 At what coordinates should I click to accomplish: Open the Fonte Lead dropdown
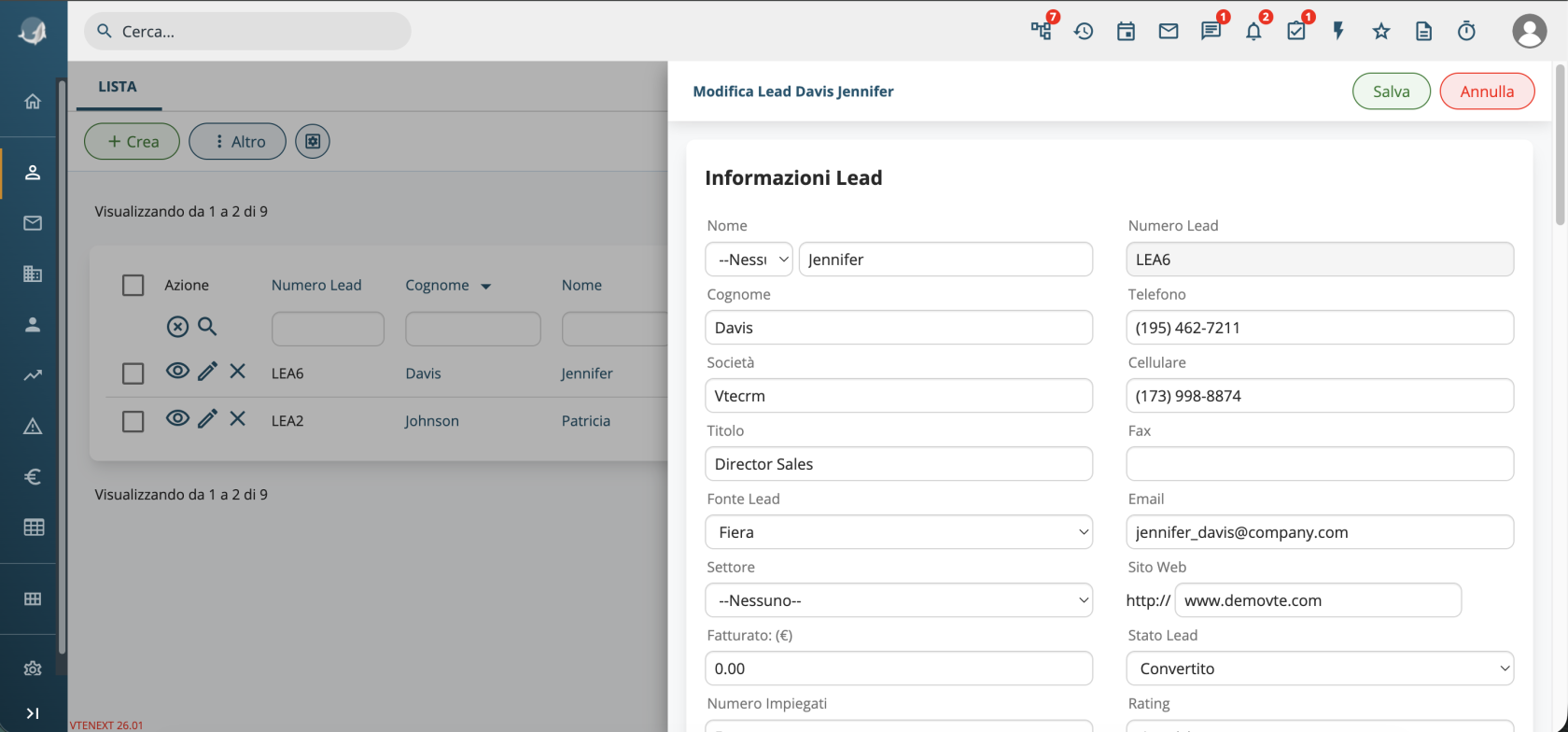pos(899,532)
